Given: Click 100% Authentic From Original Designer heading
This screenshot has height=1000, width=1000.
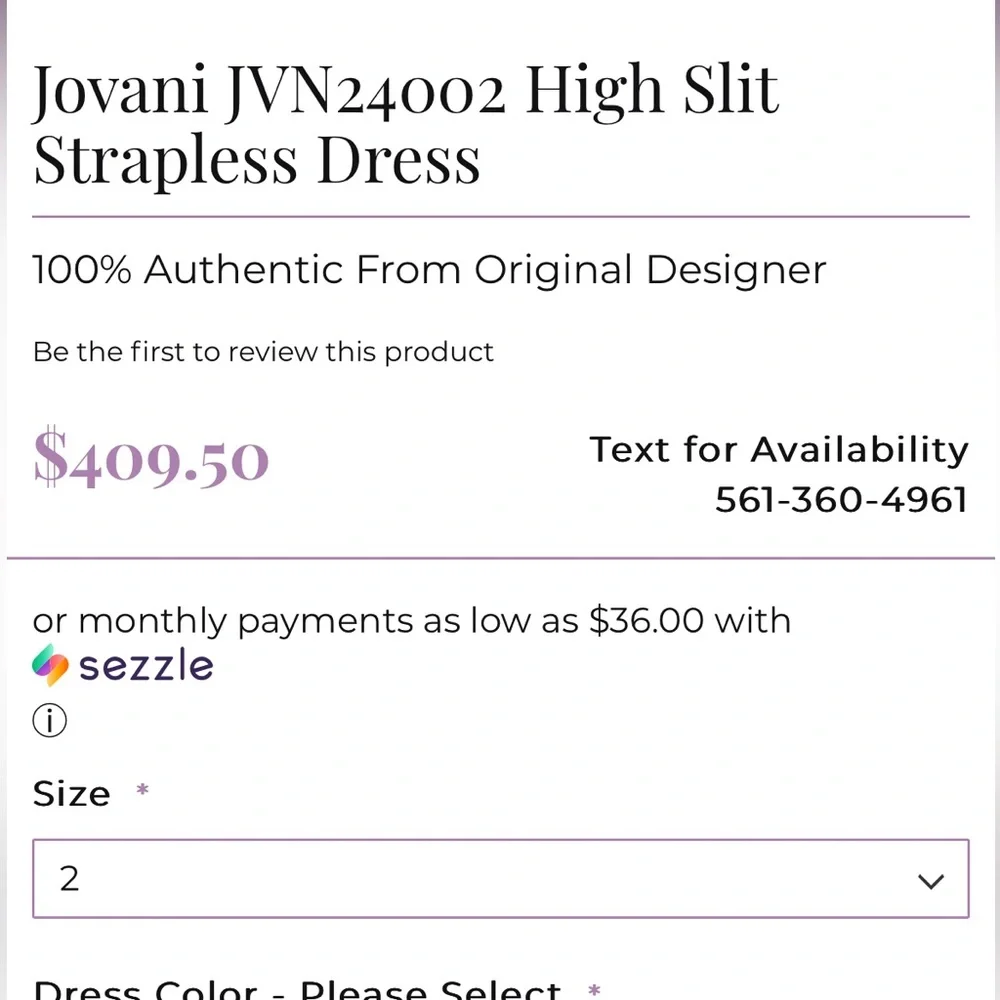Looking at the screenshot, I should [x=428, y=269].
